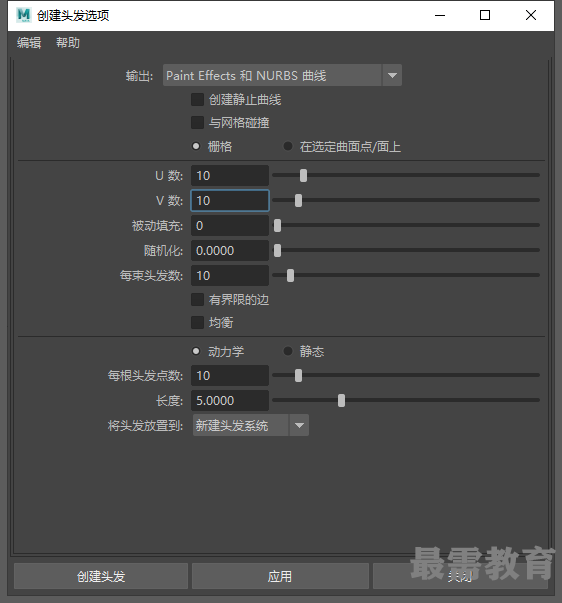
Task: Click the 应用 button
Action: pos(280,576)
